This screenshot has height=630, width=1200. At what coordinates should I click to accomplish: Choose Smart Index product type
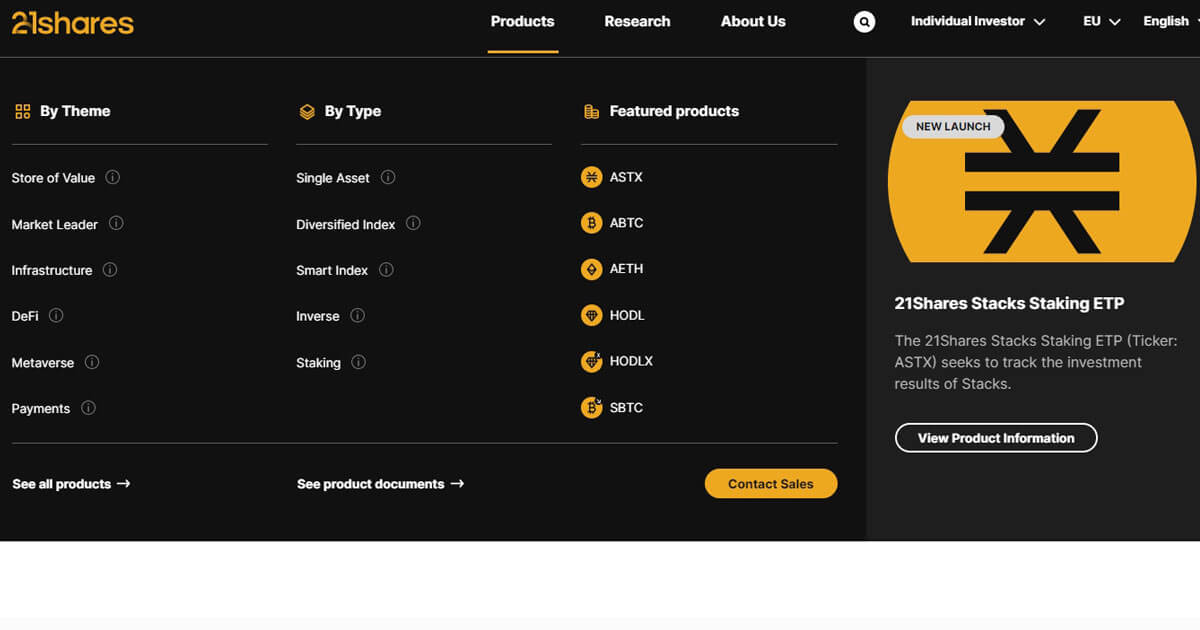(332, 270)
